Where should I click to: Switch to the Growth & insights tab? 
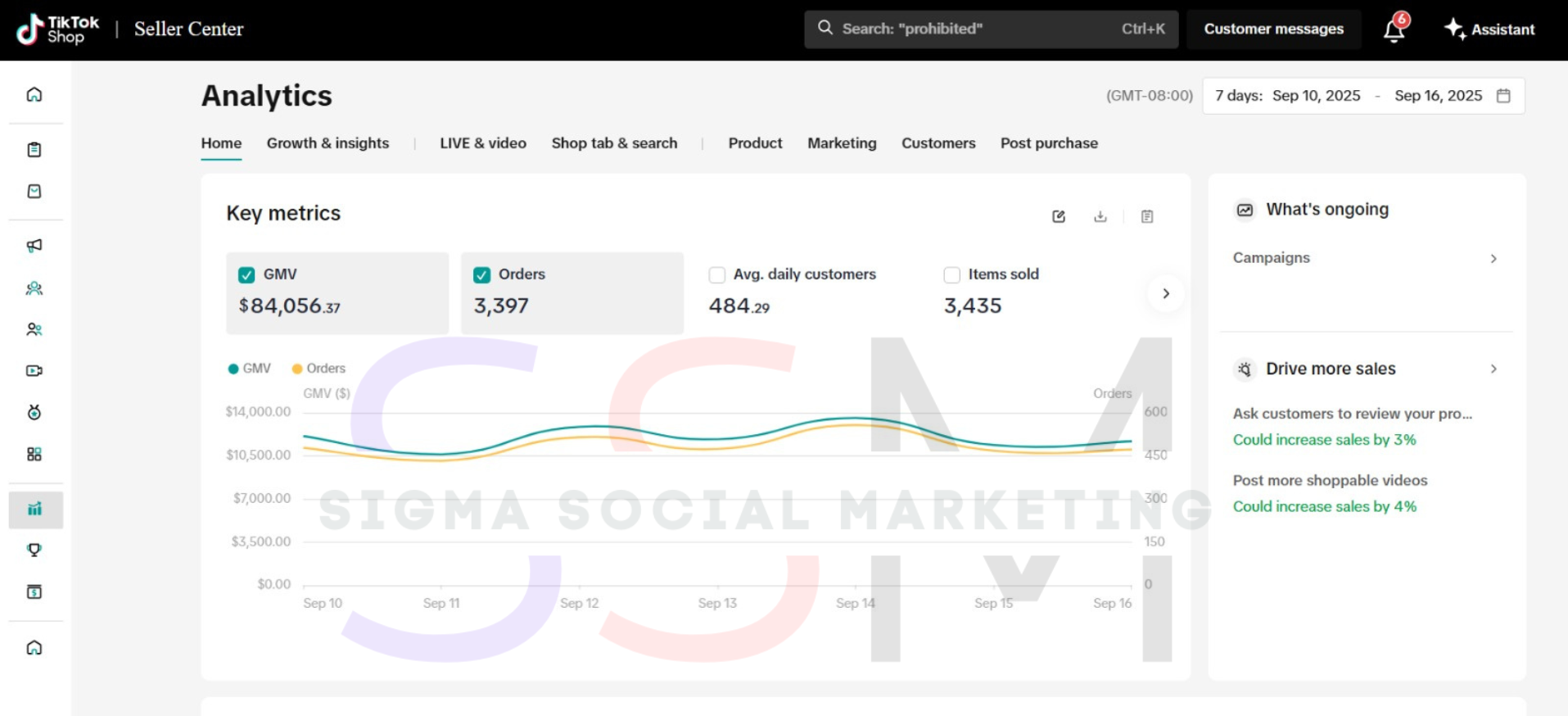point(328,143)
